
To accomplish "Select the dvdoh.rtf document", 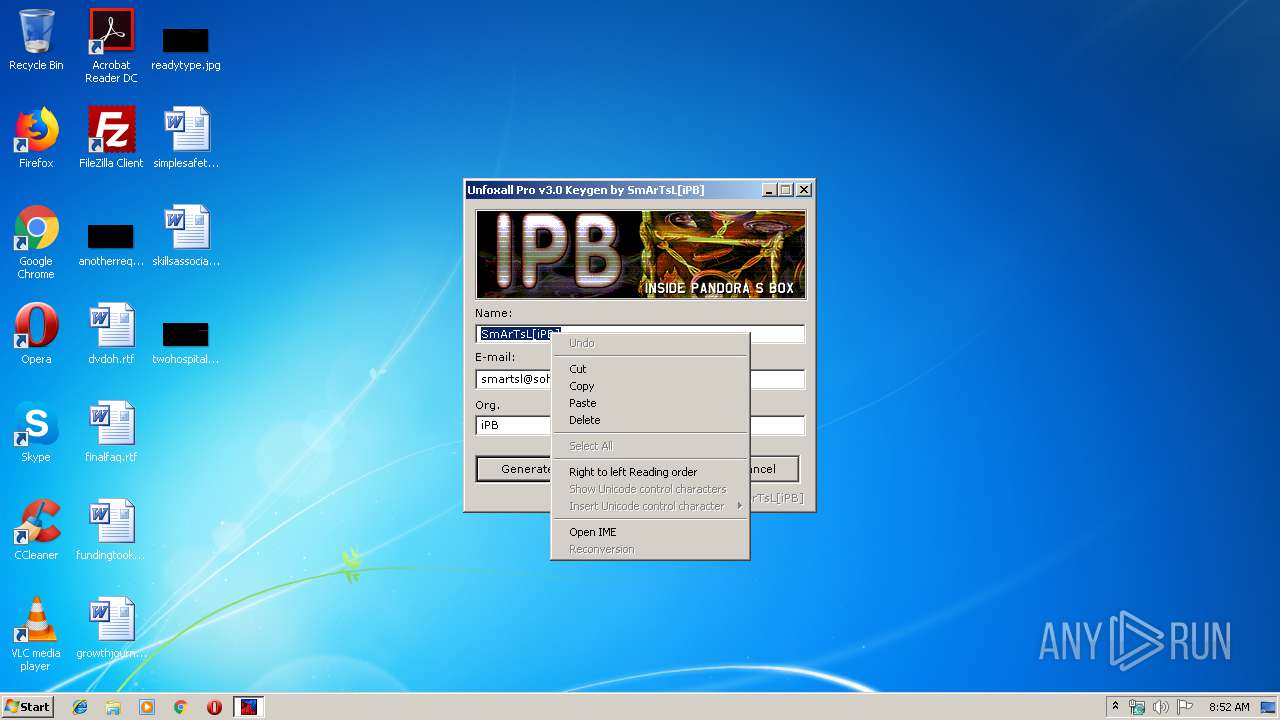I will [111, 334].
